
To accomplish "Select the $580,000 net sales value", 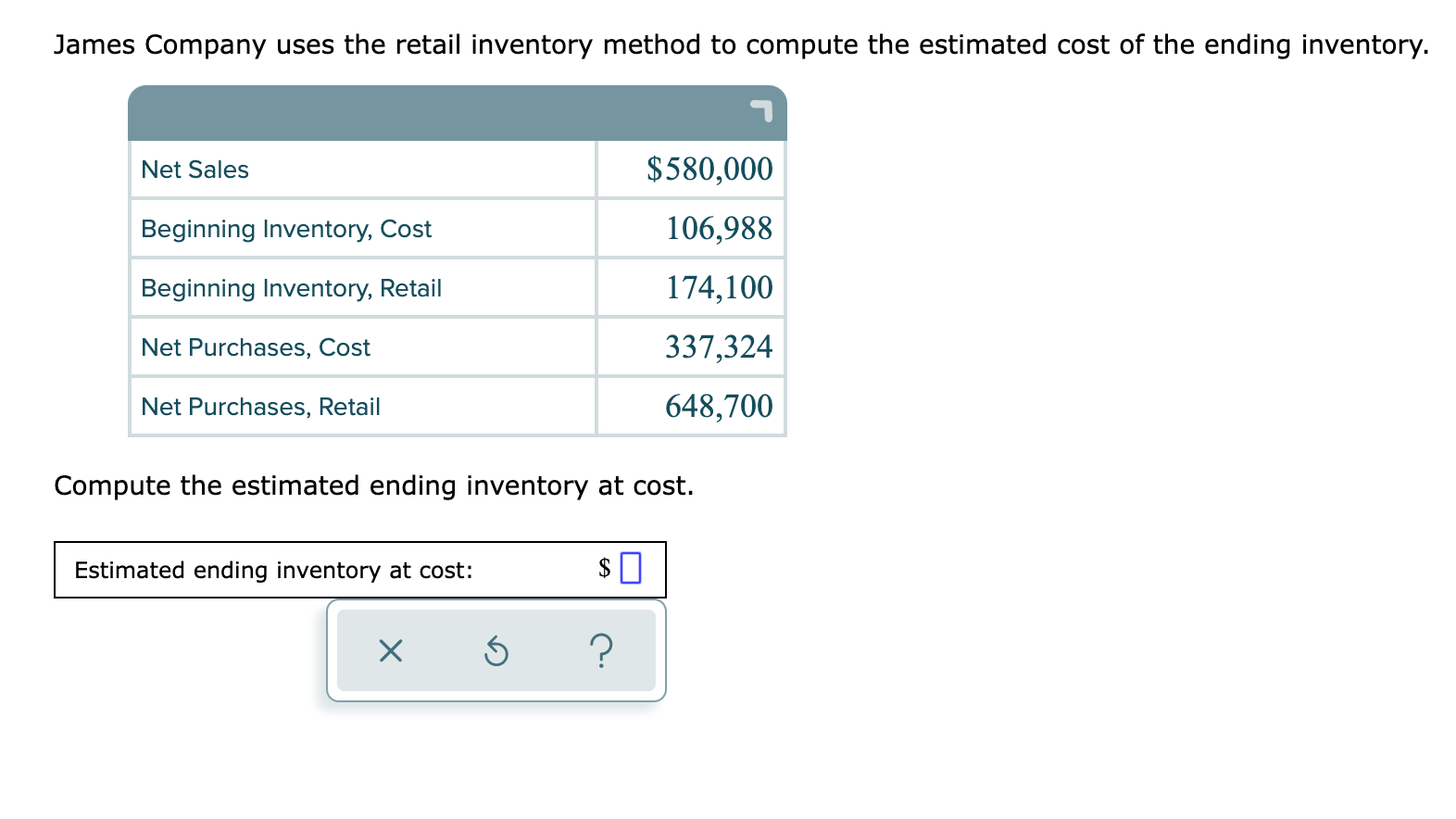I will pos(709,169).
